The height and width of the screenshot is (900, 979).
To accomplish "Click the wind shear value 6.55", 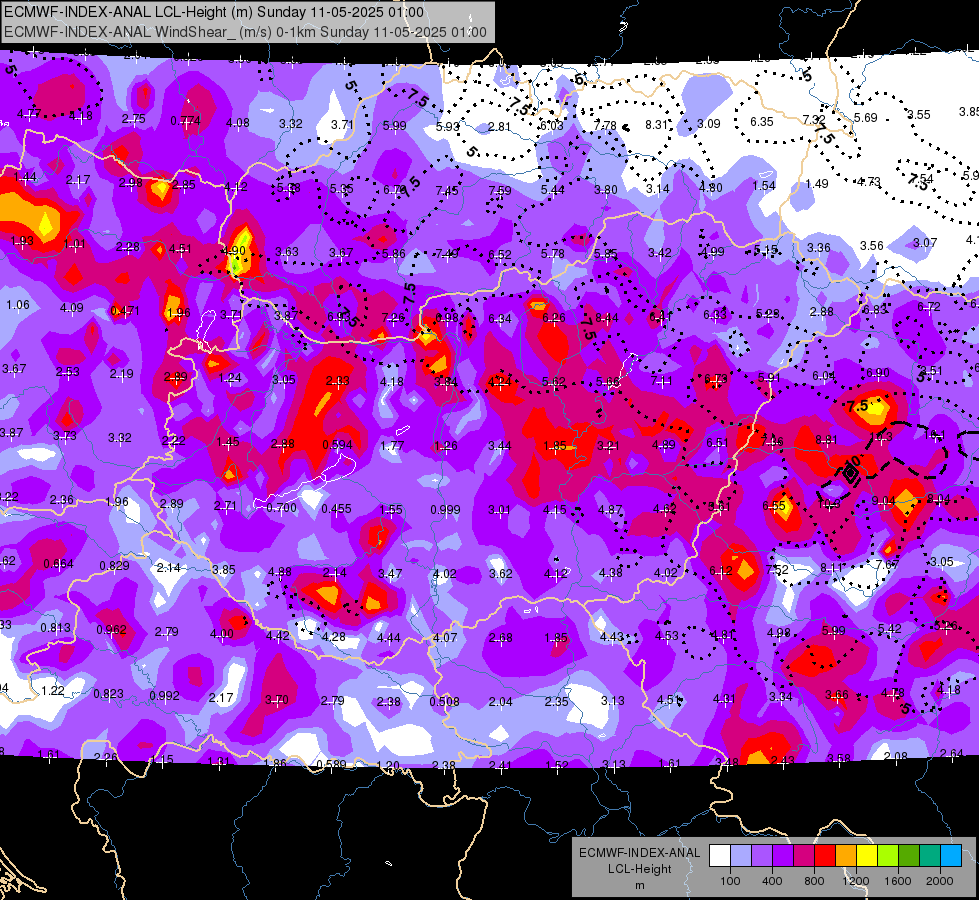I will [774, 506].
